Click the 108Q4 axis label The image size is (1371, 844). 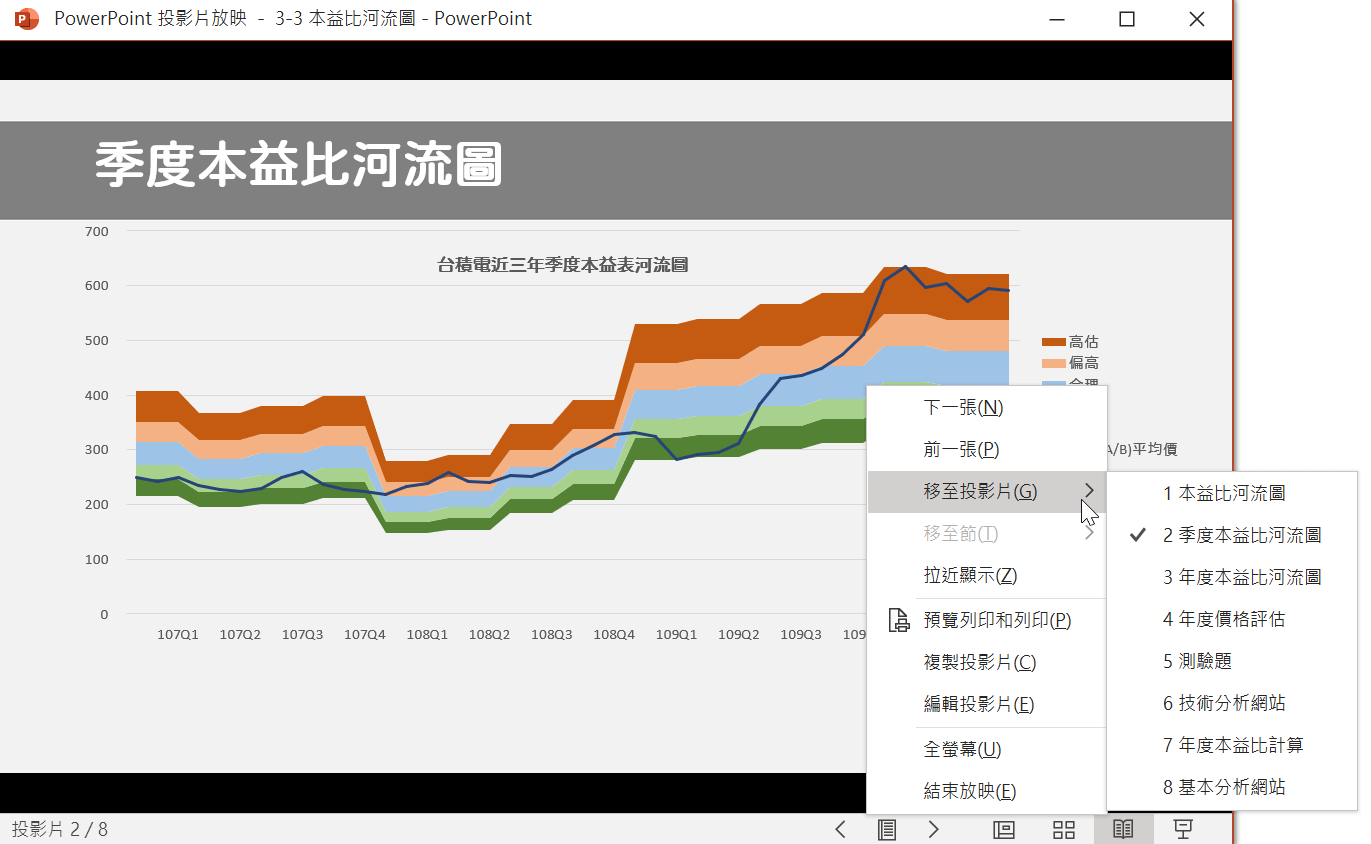tap(614, 634)
